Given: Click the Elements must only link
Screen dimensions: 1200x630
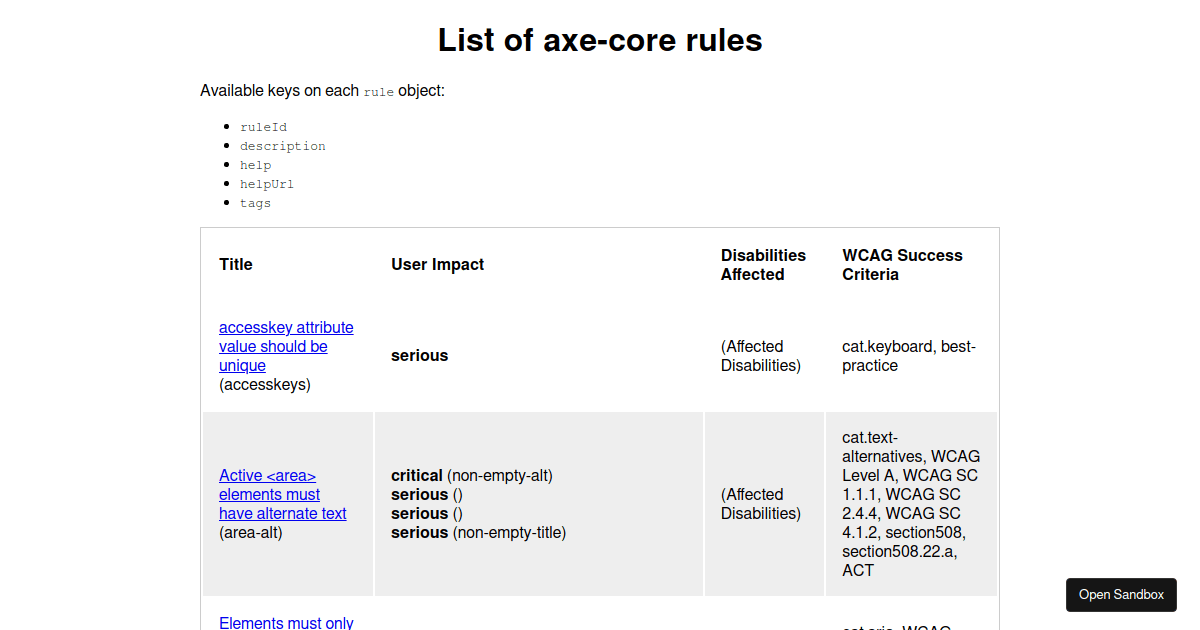Looking at the screenshot, I should point(286,622).
